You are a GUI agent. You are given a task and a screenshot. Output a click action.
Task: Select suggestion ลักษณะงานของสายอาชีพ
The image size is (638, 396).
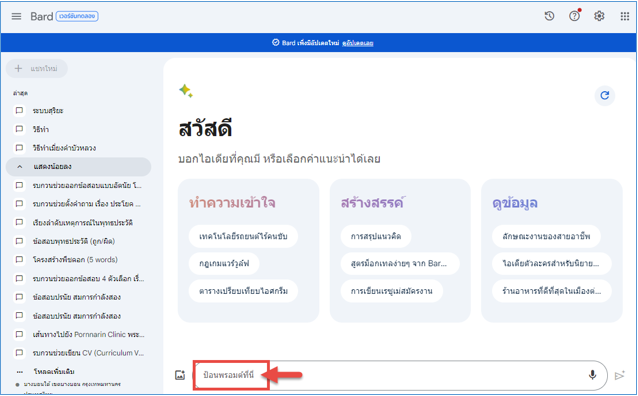546,236
